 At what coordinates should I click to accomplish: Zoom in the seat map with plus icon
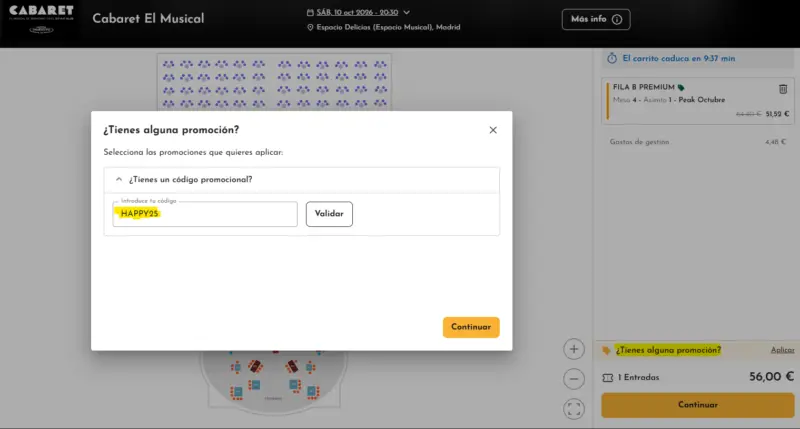[574, 349]
